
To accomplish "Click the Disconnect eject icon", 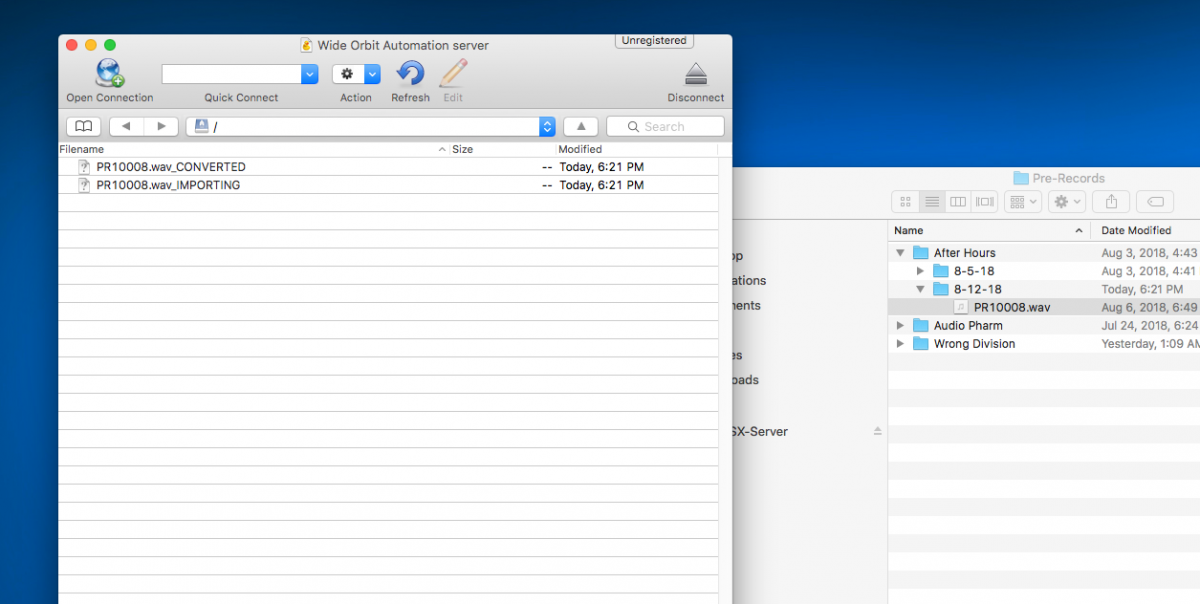I will 696,74.
